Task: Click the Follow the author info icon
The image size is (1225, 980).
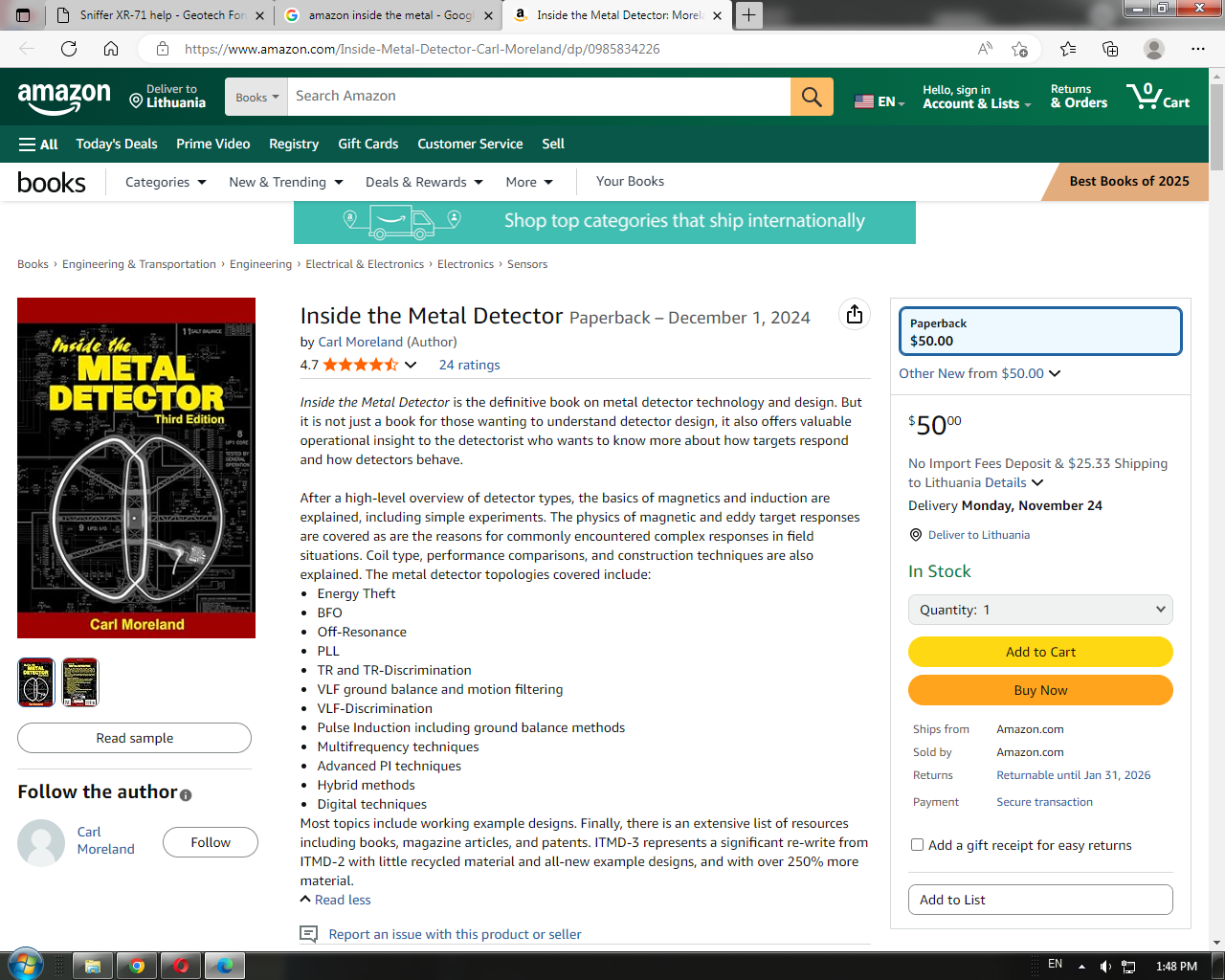Action: point(186,795)
